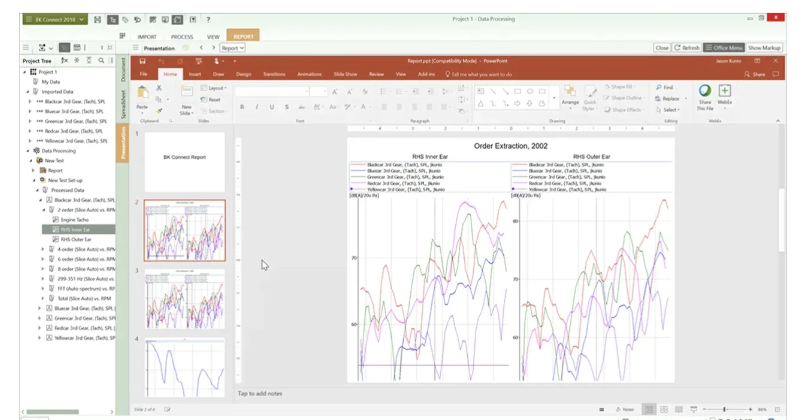
Task: Click the oval shape in shapes gallery
Action: [x=530, y=91]
